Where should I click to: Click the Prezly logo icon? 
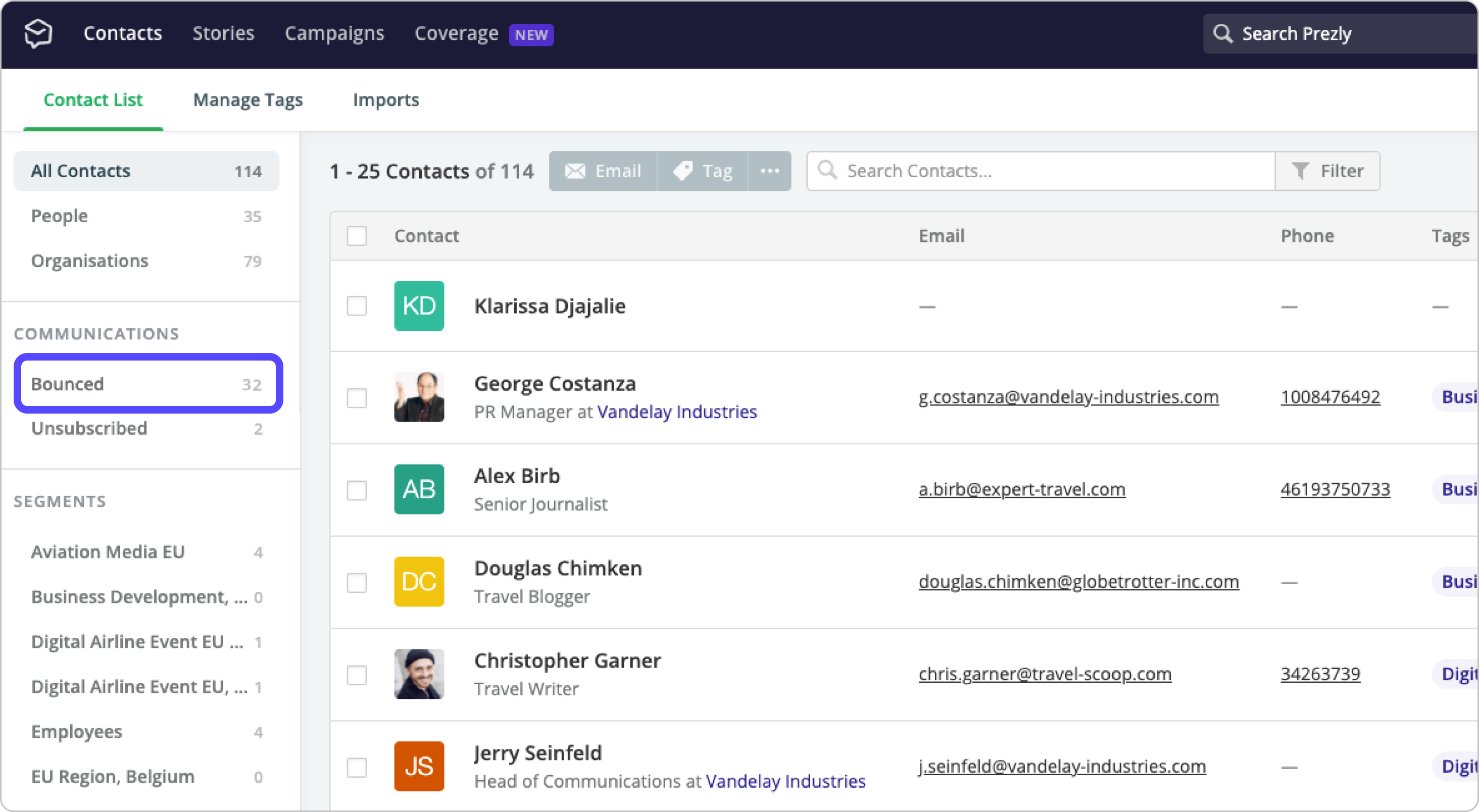pyautogui.click(x=38, y=33)
